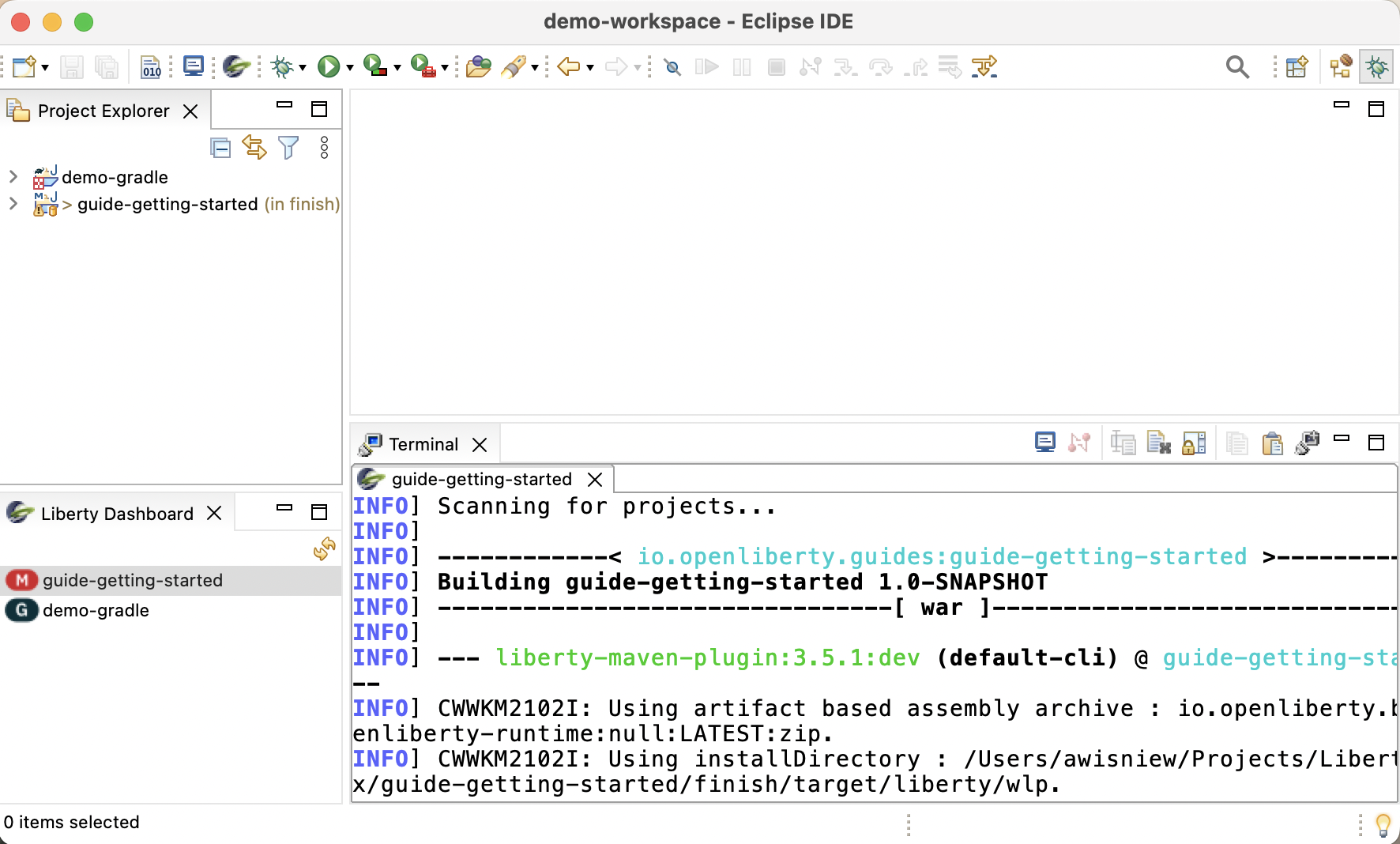Select demo-gradle in Liberty Dashboard
Screen dimensions: 1400x844
click(x=171, y=610)
